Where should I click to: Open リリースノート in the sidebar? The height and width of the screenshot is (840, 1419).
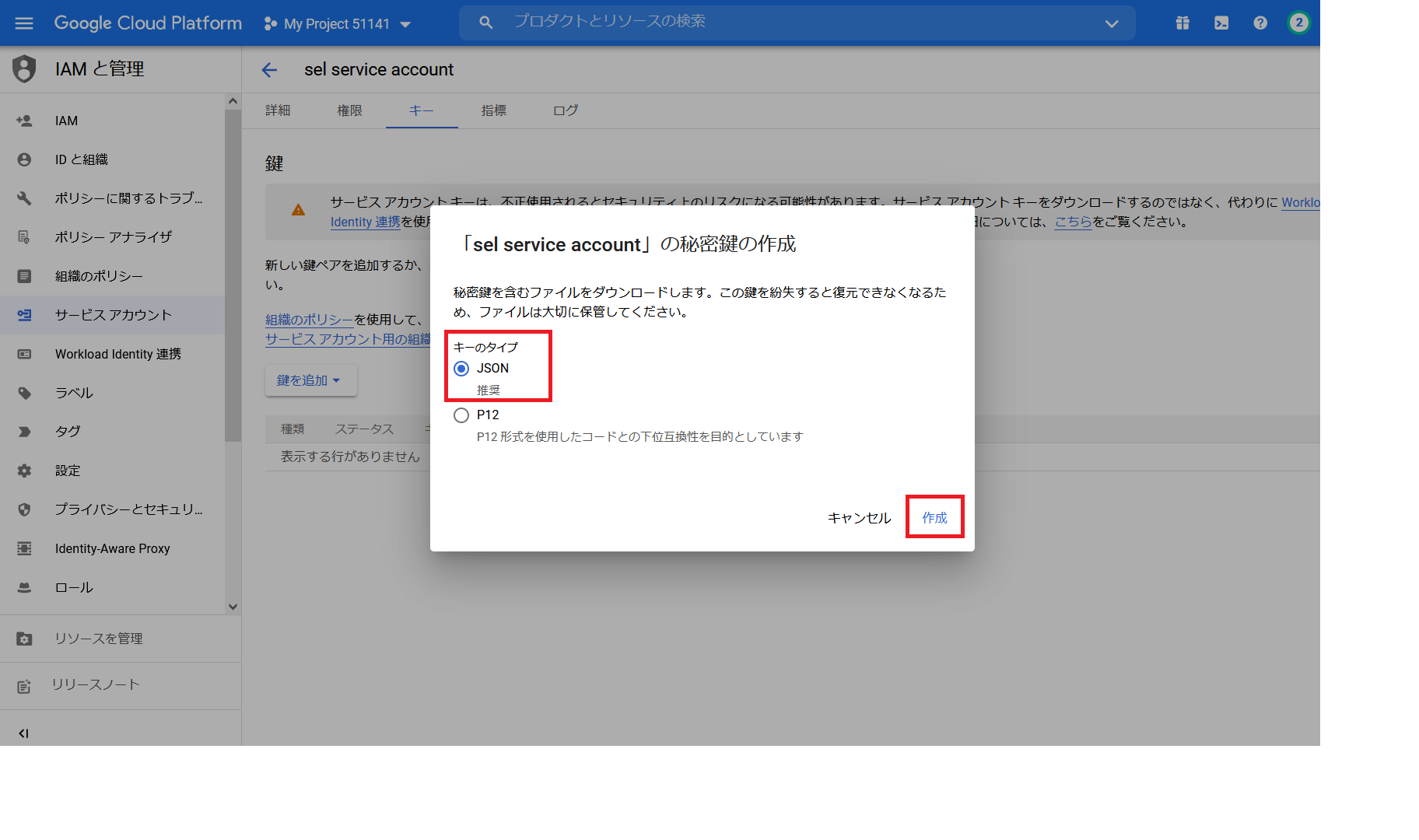(121, 685)
